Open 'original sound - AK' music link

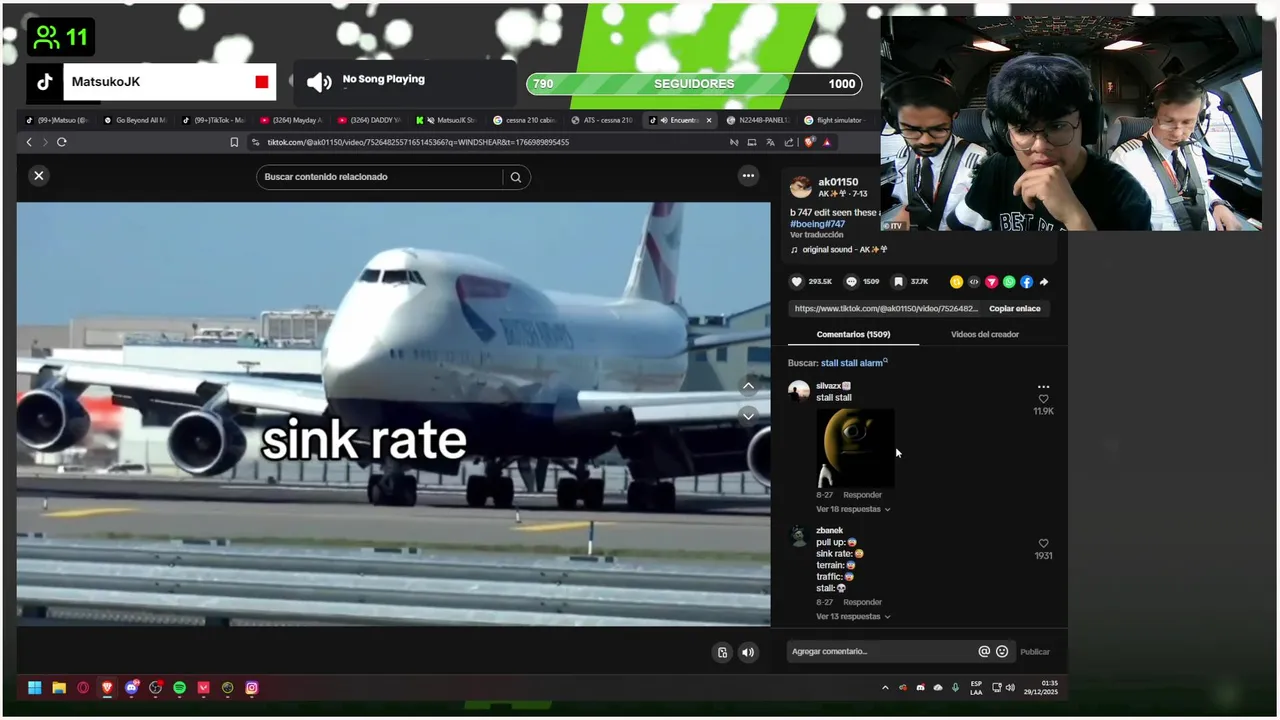(x=839, y=250)
